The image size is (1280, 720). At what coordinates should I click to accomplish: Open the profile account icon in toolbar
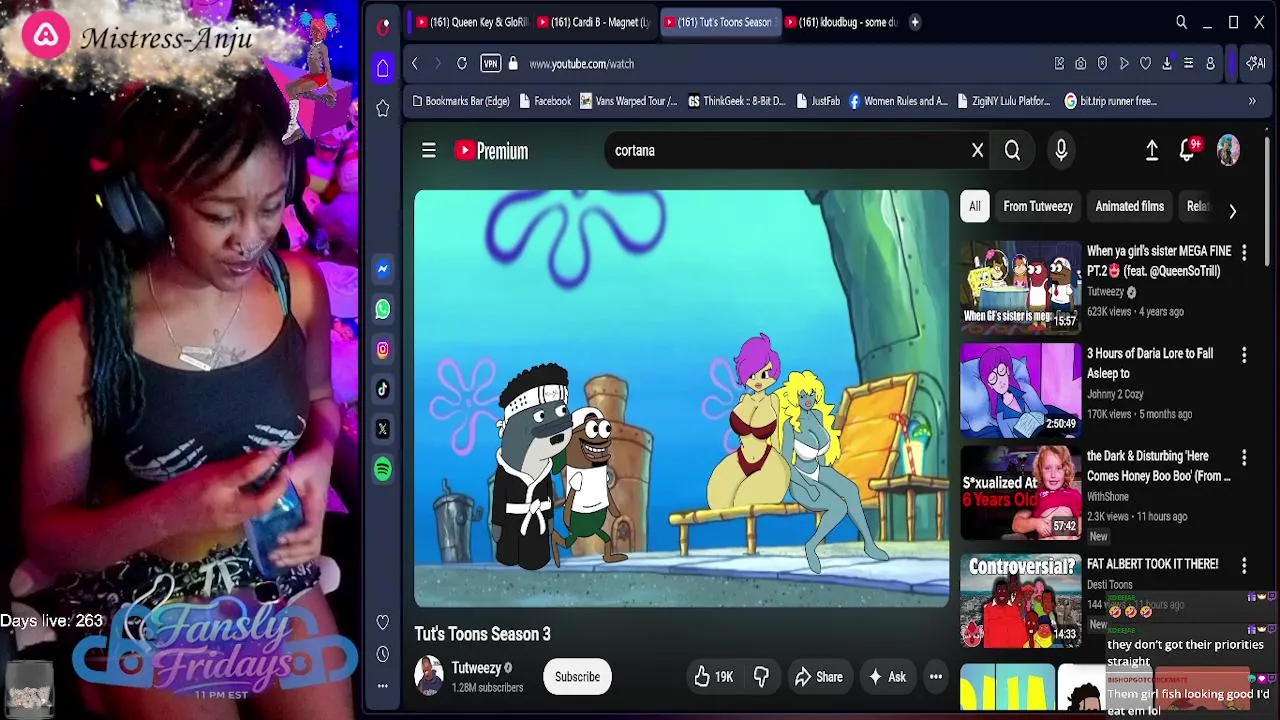(x=1210, y=64)
